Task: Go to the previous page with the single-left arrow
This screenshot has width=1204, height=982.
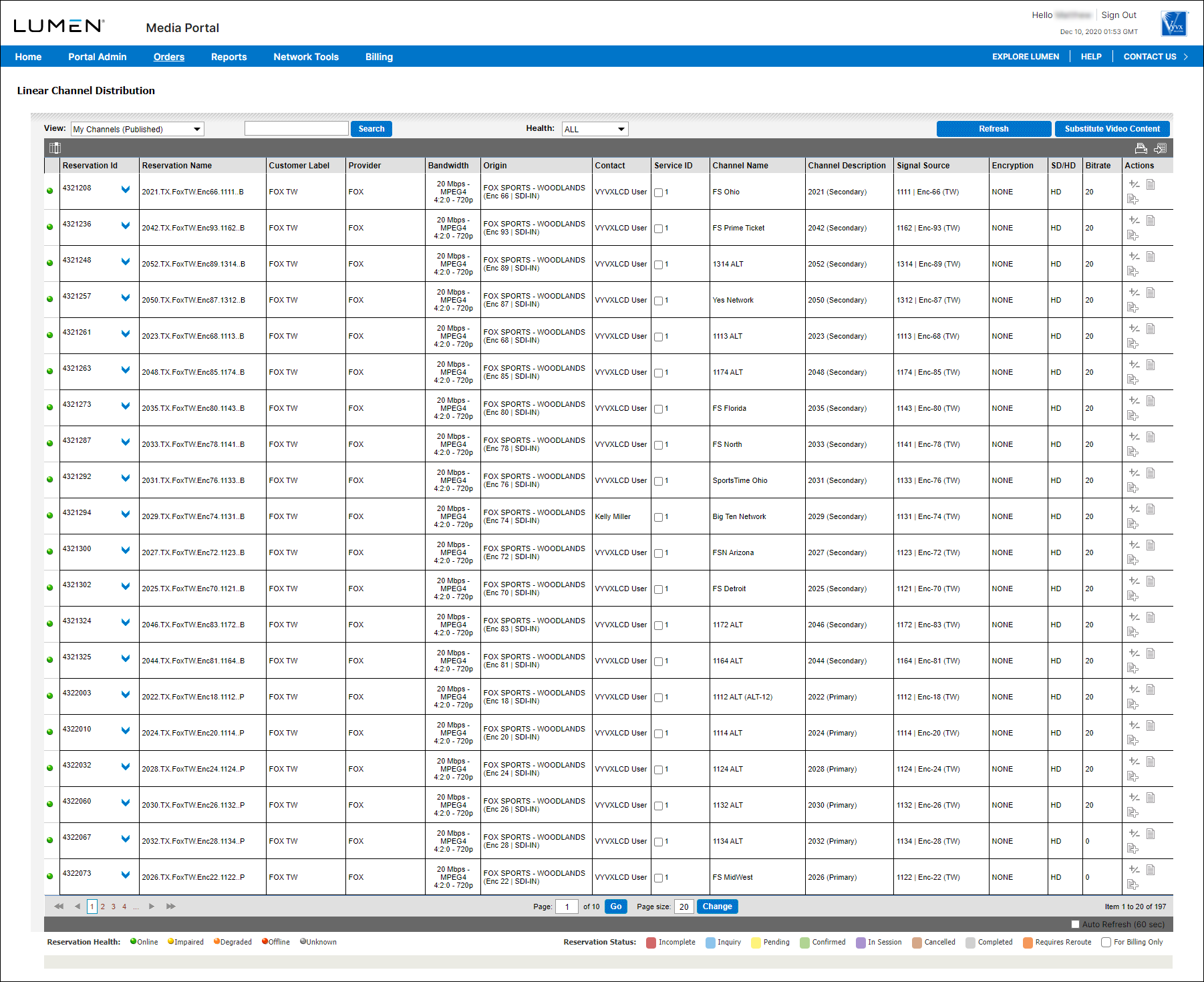Action: (x=78, y=907)
